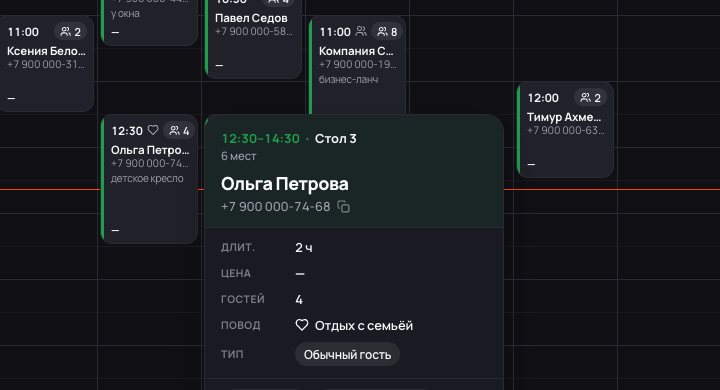The image size is (720, 390).
Task: Click guest count badge 4 on Ольга card
Action: [180, 131]
